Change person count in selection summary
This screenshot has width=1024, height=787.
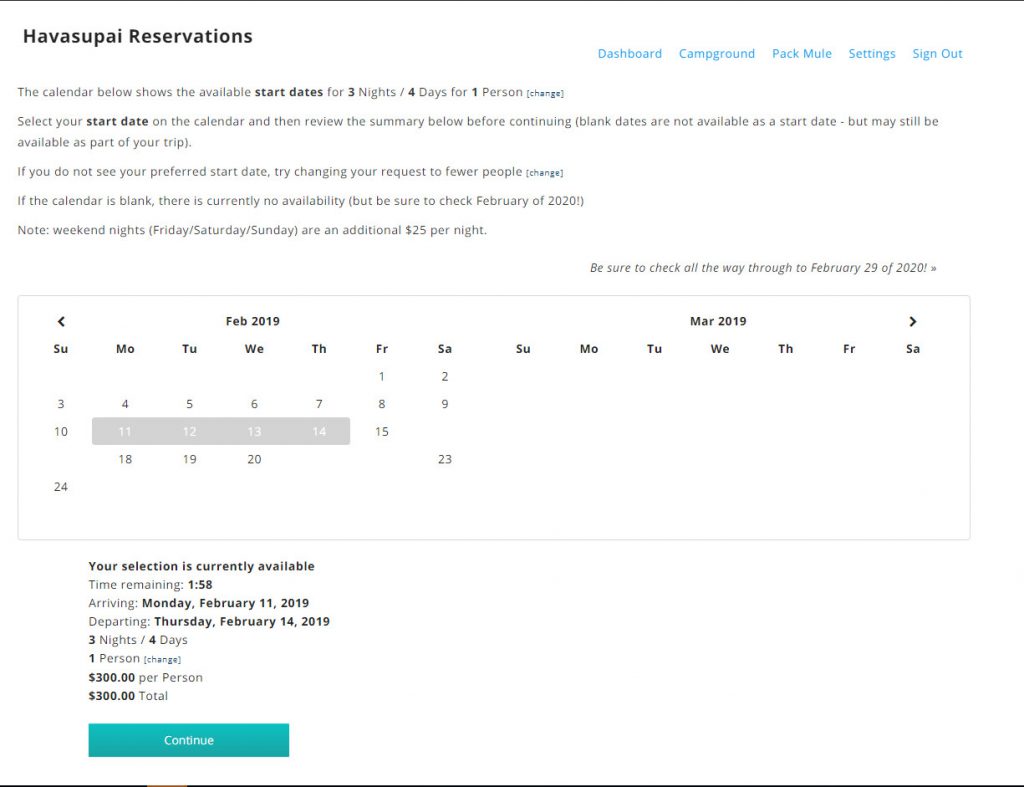[x=162, y=660]
